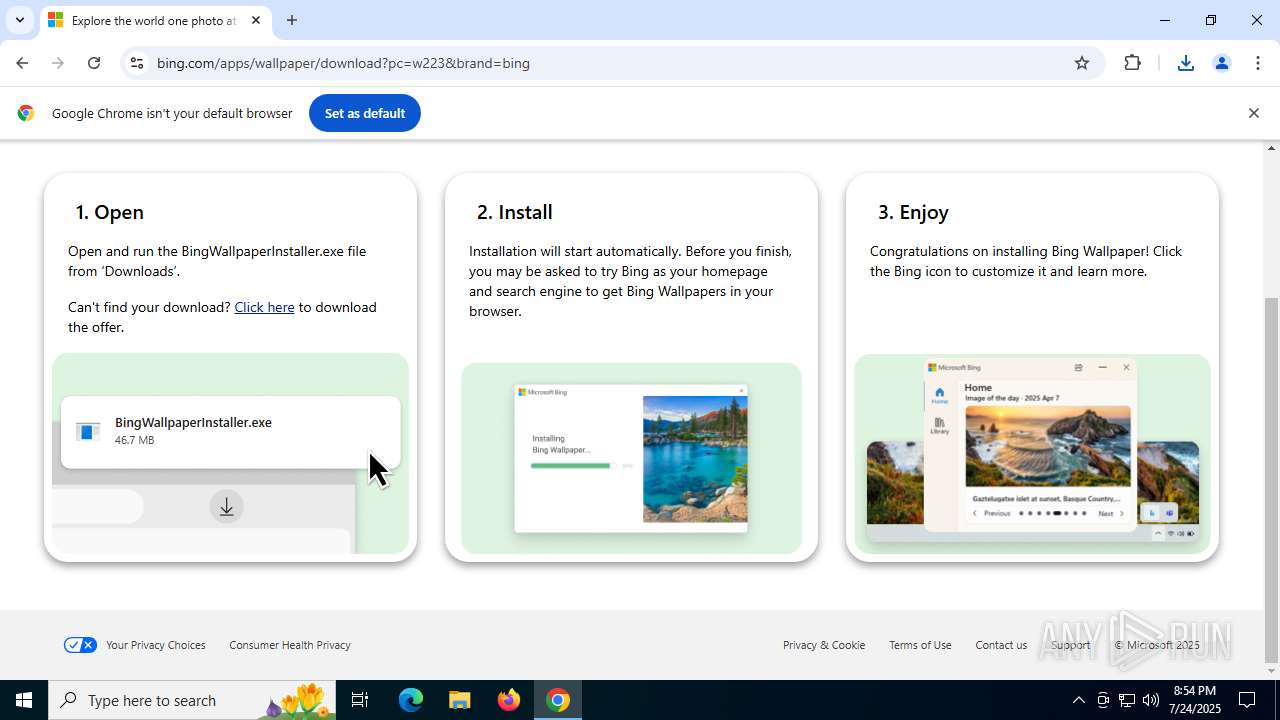
Task: Click the '3. Enjoy' heading
Action: tap(914, 212)
